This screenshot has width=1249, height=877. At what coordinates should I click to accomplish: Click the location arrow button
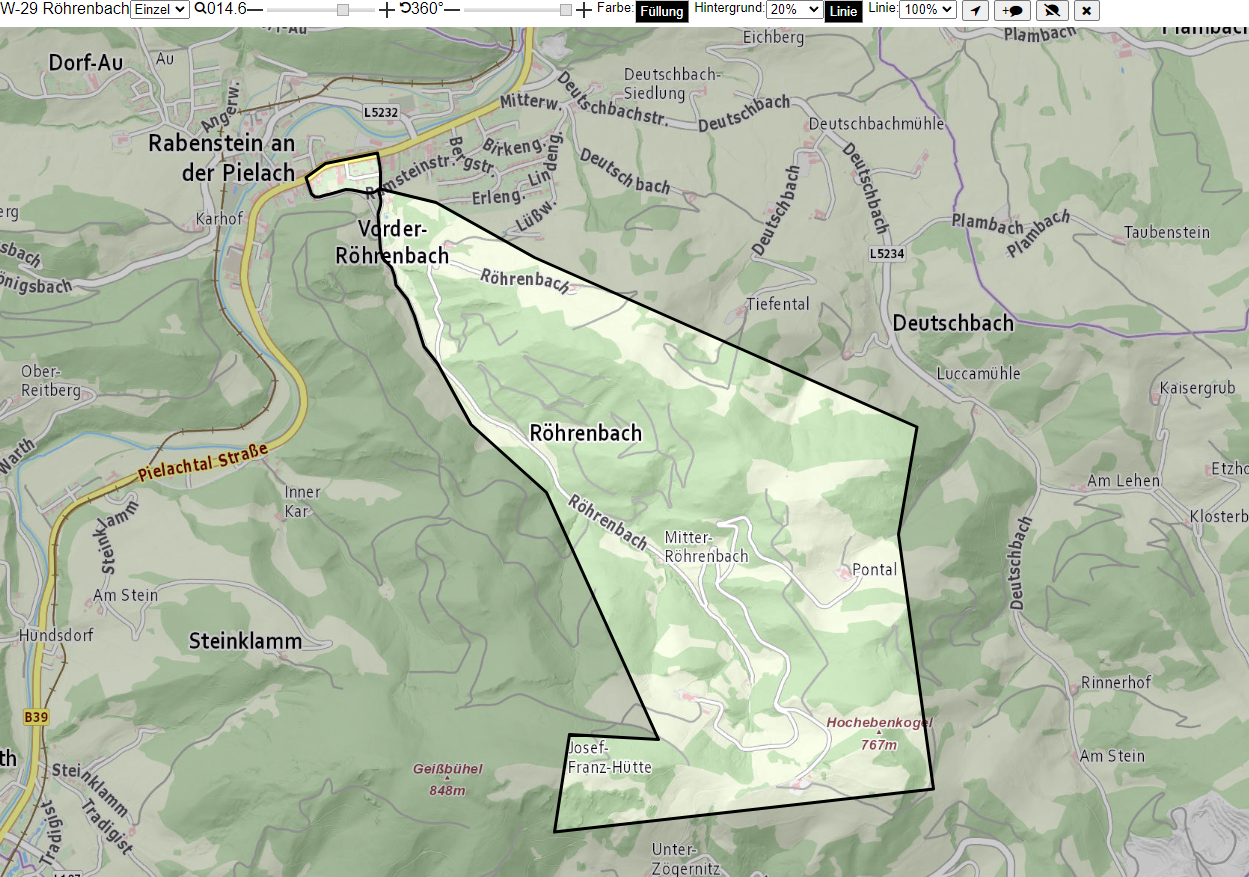(x=976, y=10)
